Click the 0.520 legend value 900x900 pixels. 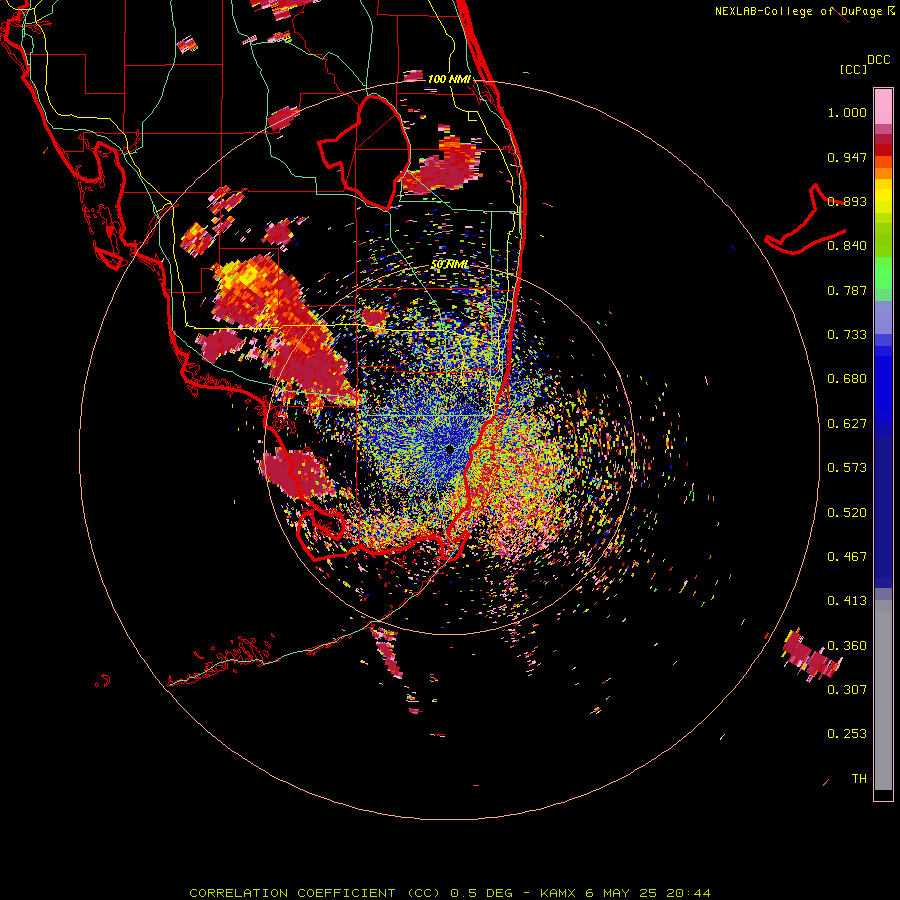click(847, 513)
